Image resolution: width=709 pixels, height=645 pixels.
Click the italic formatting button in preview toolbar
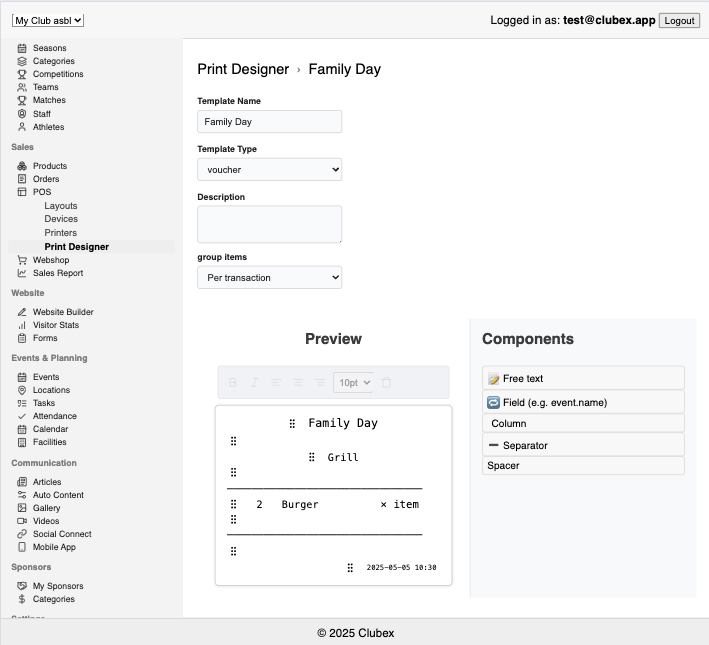click(255, 383)
